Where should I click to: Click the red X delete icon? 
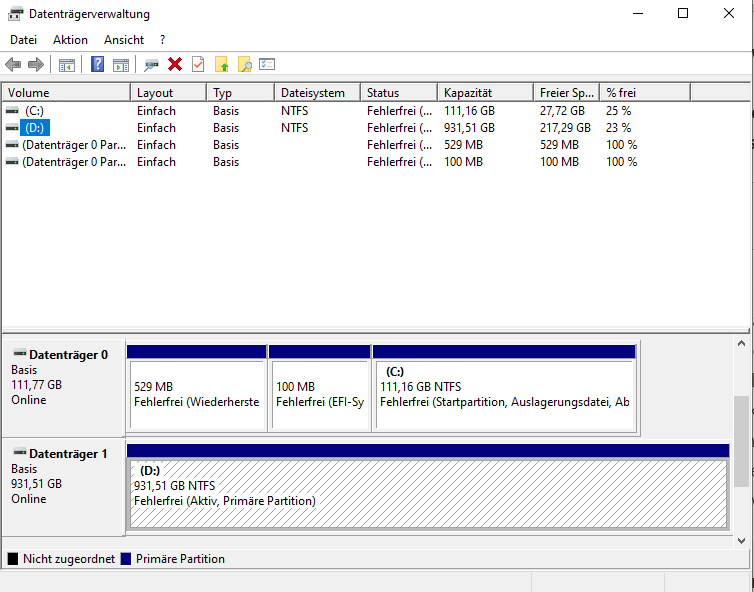tap(175, 64)
